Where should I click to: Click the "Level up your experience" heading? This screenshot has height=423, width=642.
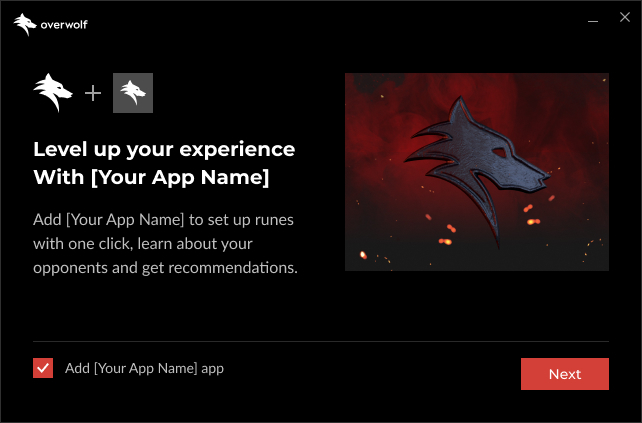click(164, 149)
